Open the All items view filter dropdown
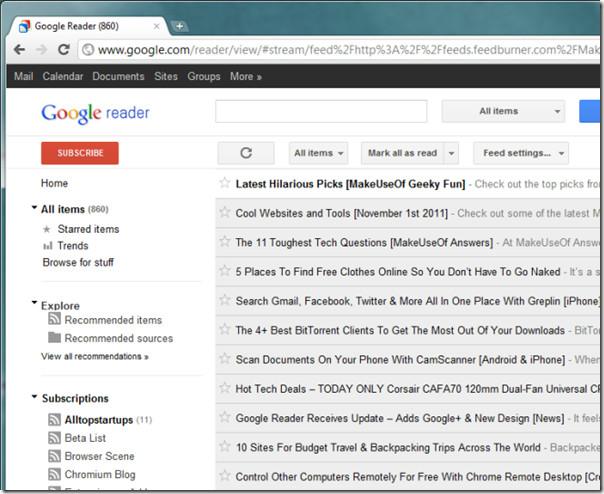Image resolution: width=604 pixels, height=494 pixels. (x=319, y=153)
